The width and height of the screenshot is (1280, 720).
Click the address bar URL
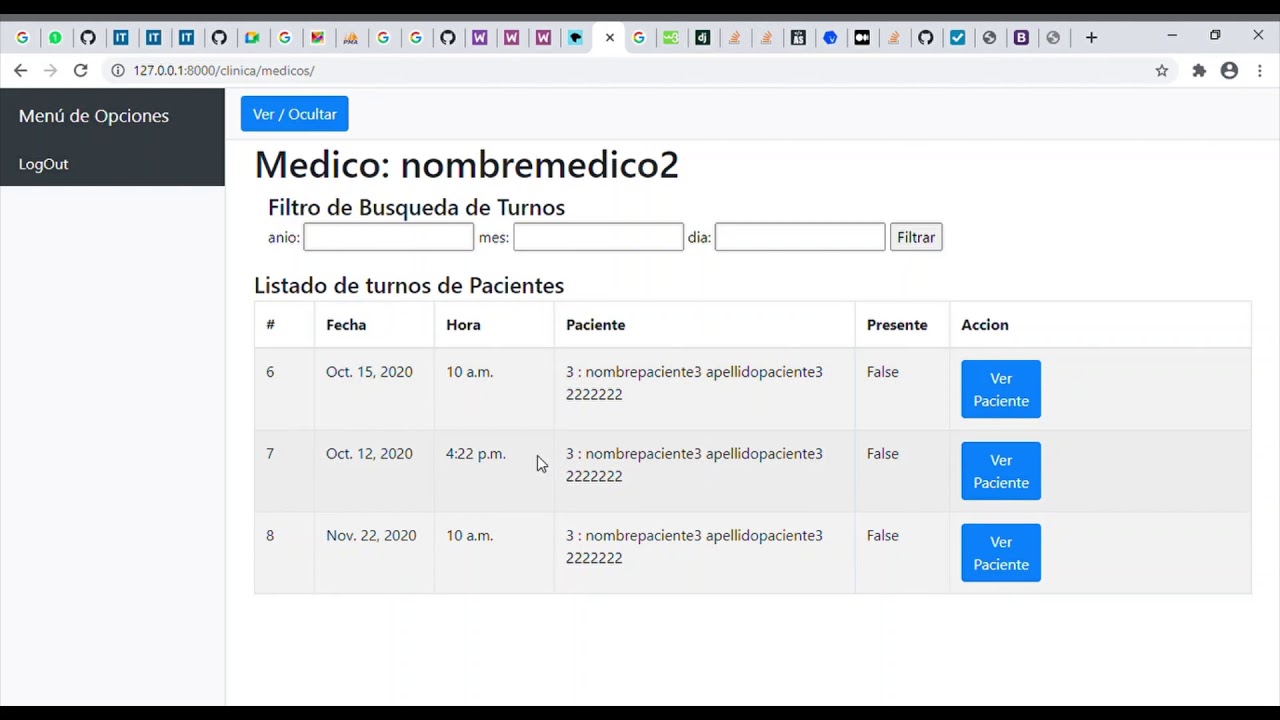pos(224,71)
